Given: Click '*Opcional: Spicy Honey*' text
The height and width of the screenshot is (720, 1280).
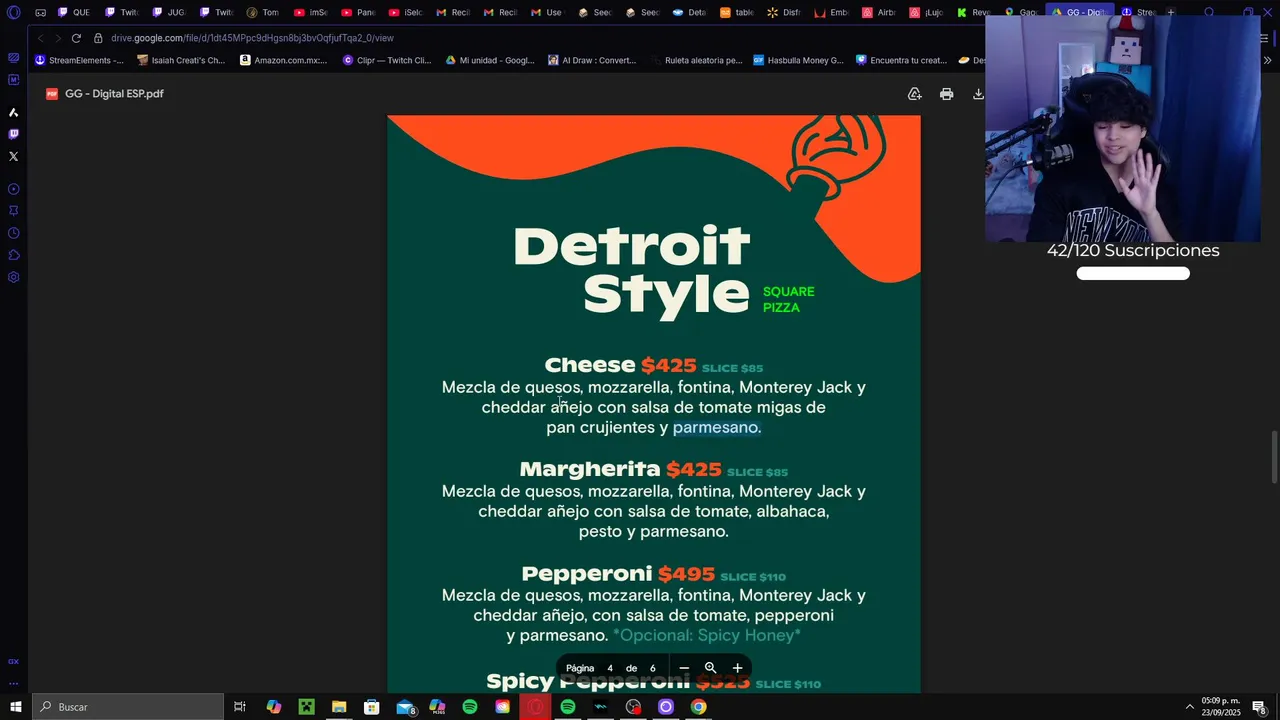Looking at the screenshot, I should pyautogui.click(x=707, y=635).
